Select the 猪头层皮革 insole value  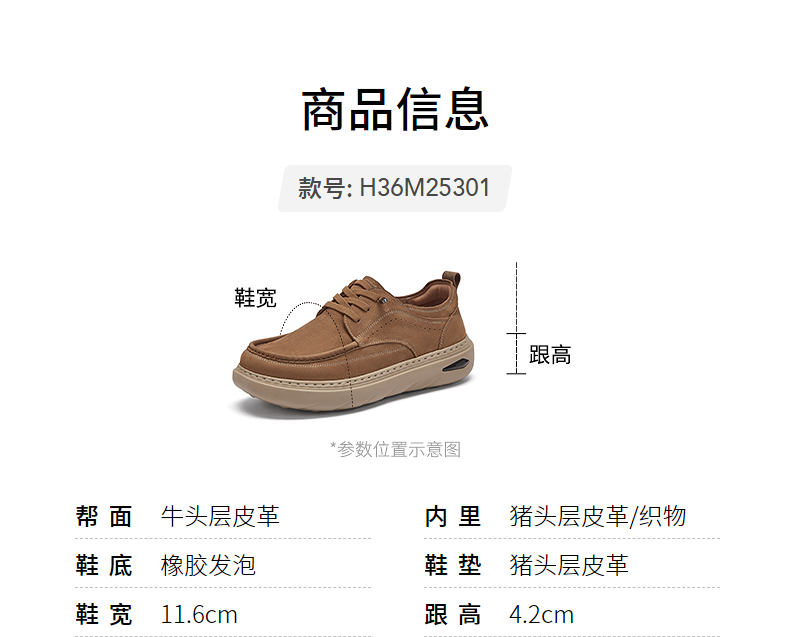[x=569, y=565]
